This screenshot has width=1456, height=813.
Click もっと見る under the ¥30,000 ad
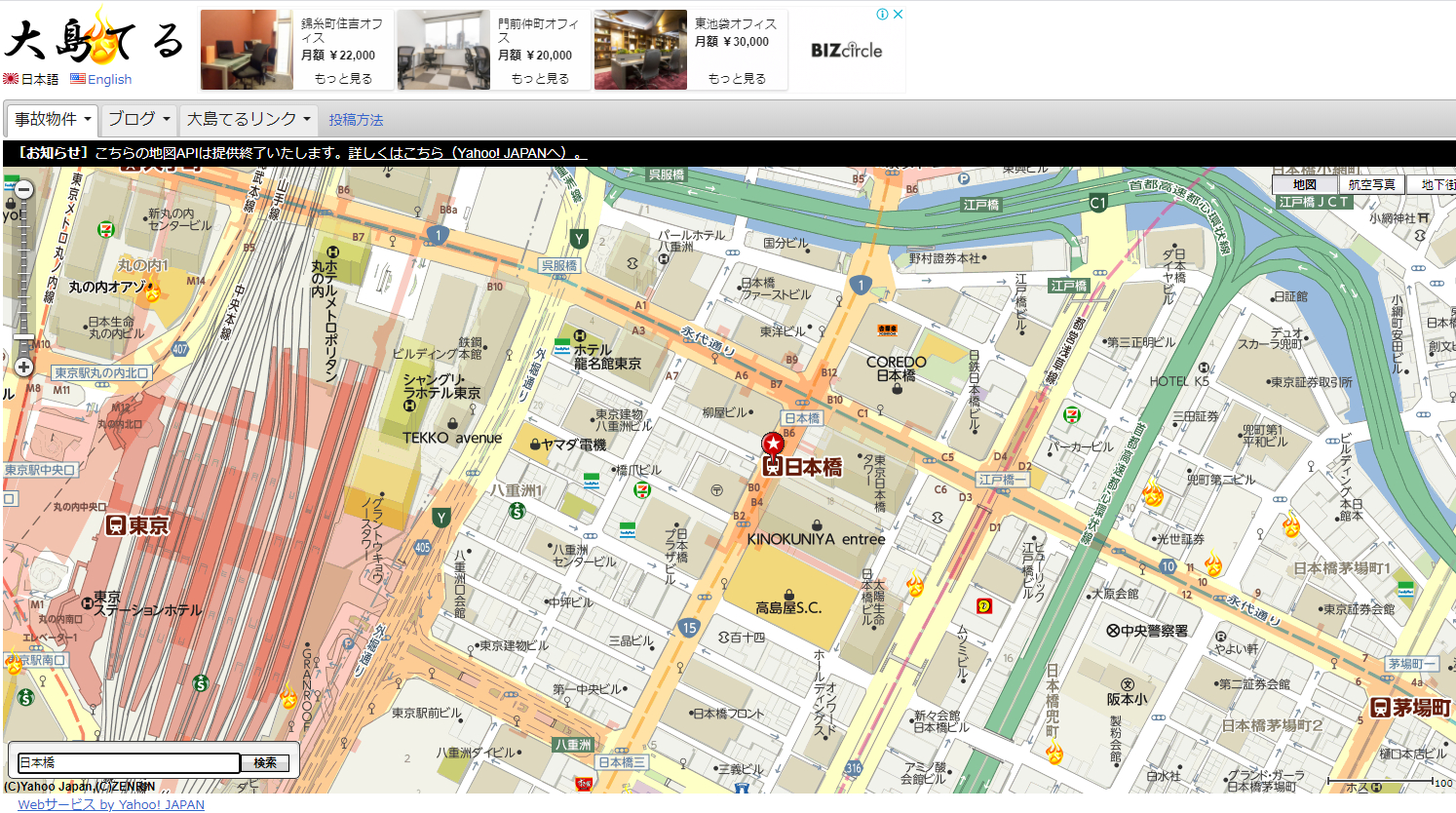coord(737,78)
